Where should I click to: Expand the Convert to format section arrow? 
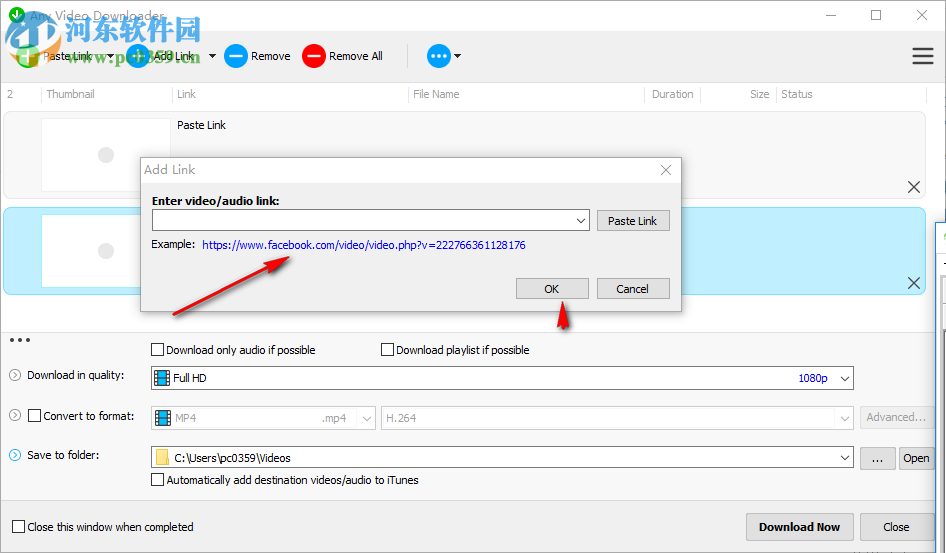tap(15, 416)
